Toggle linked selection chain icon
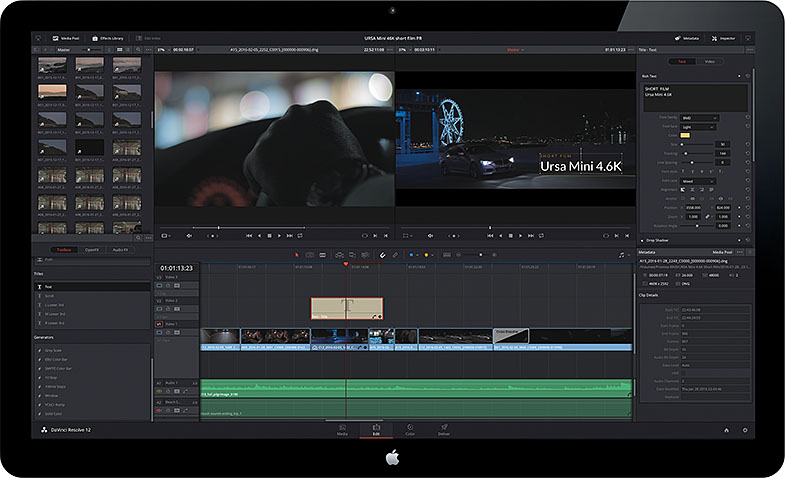This screenshot has height=478, width=785. coord(395,255)
